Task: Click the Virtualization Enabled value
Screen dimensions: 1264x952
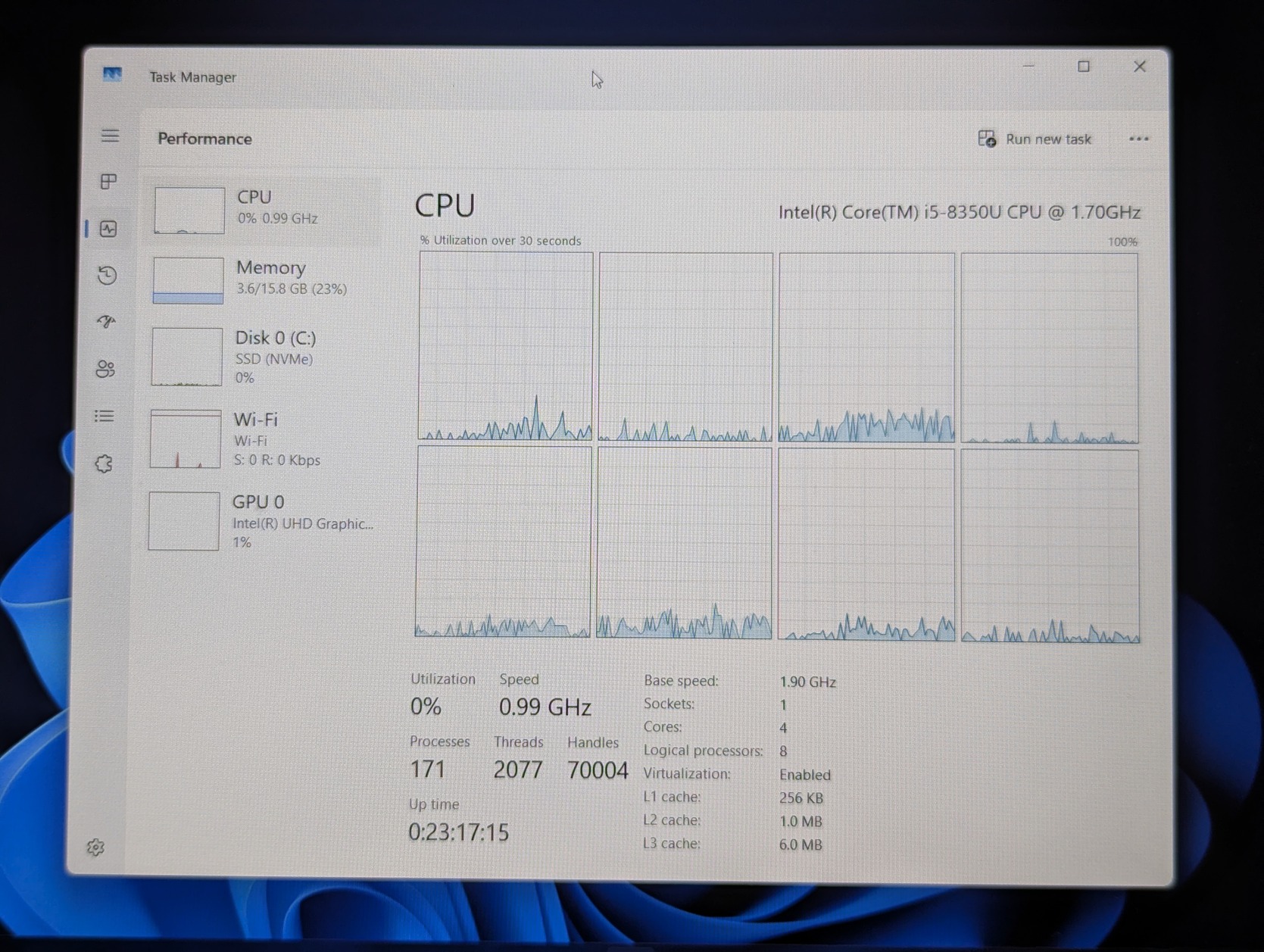Action: click(805, 775)
